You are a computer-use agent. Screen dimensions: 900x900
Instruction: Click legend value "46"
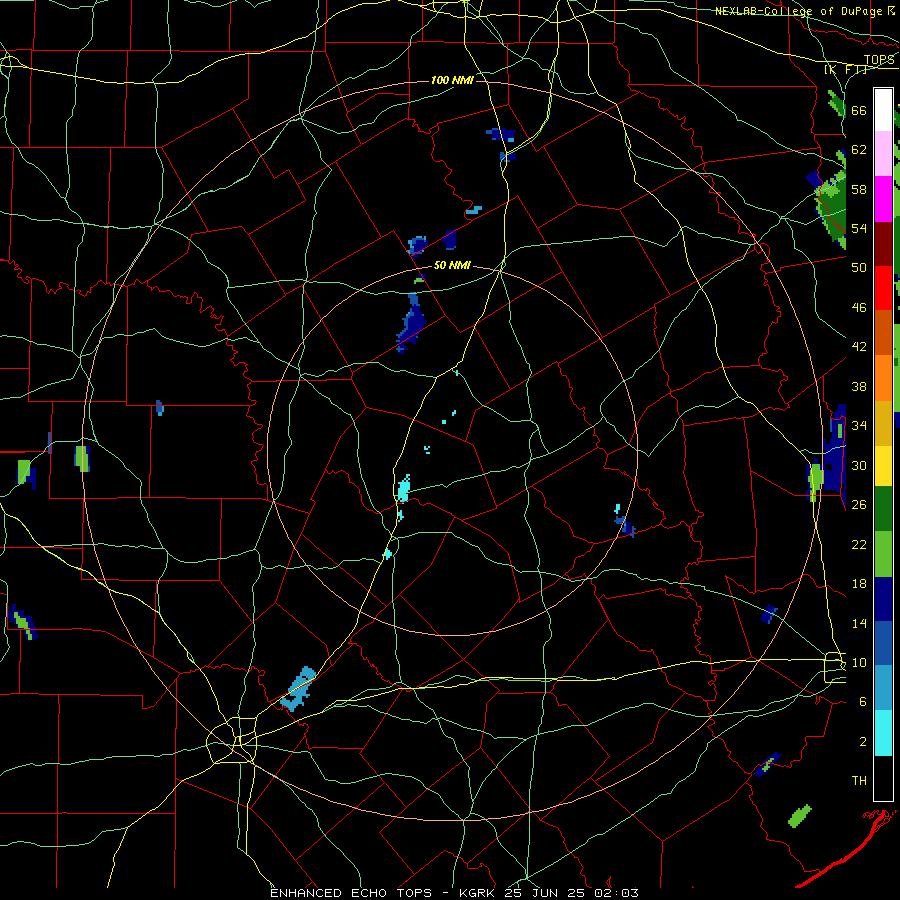tap(859, 308)
